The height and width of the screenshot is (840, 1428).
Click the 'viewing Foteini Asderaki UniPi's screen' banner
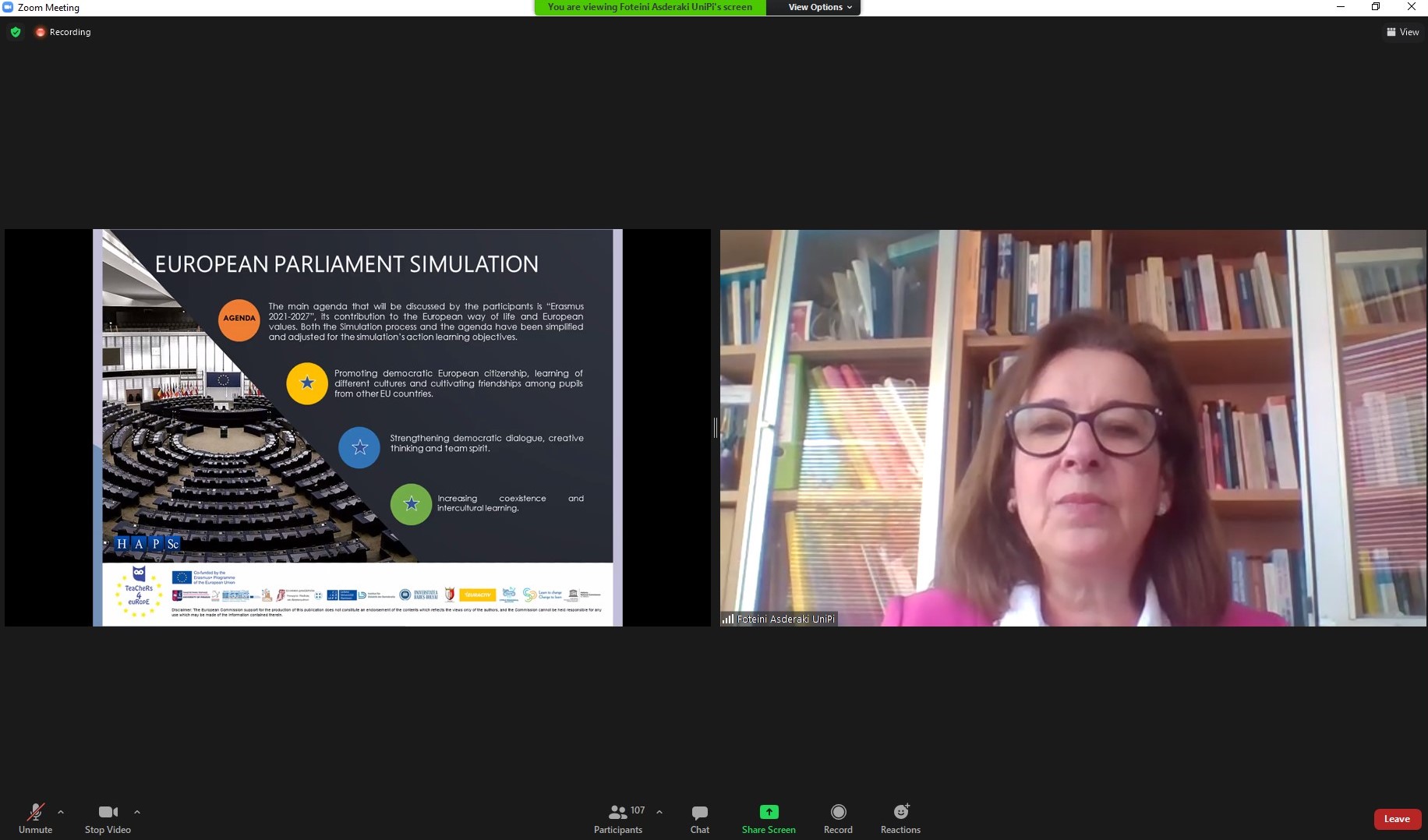point(650,7)
